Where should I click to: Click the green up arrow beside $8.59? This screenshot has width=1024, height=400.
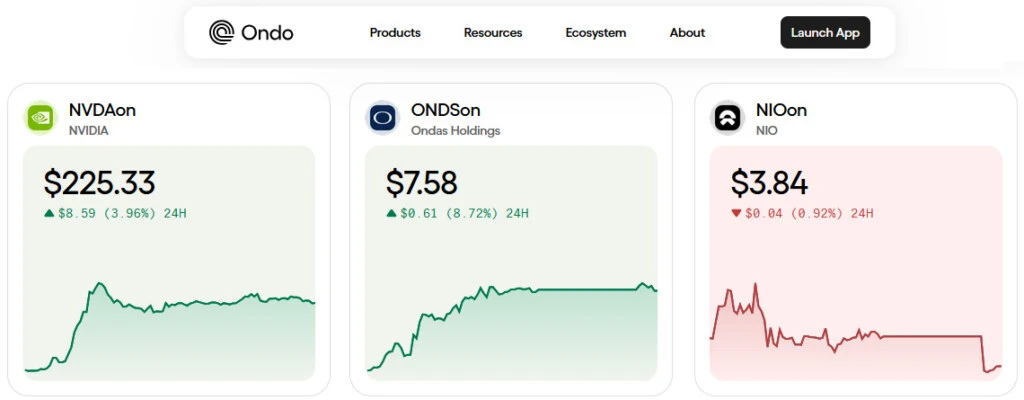(x=49, y=212)
